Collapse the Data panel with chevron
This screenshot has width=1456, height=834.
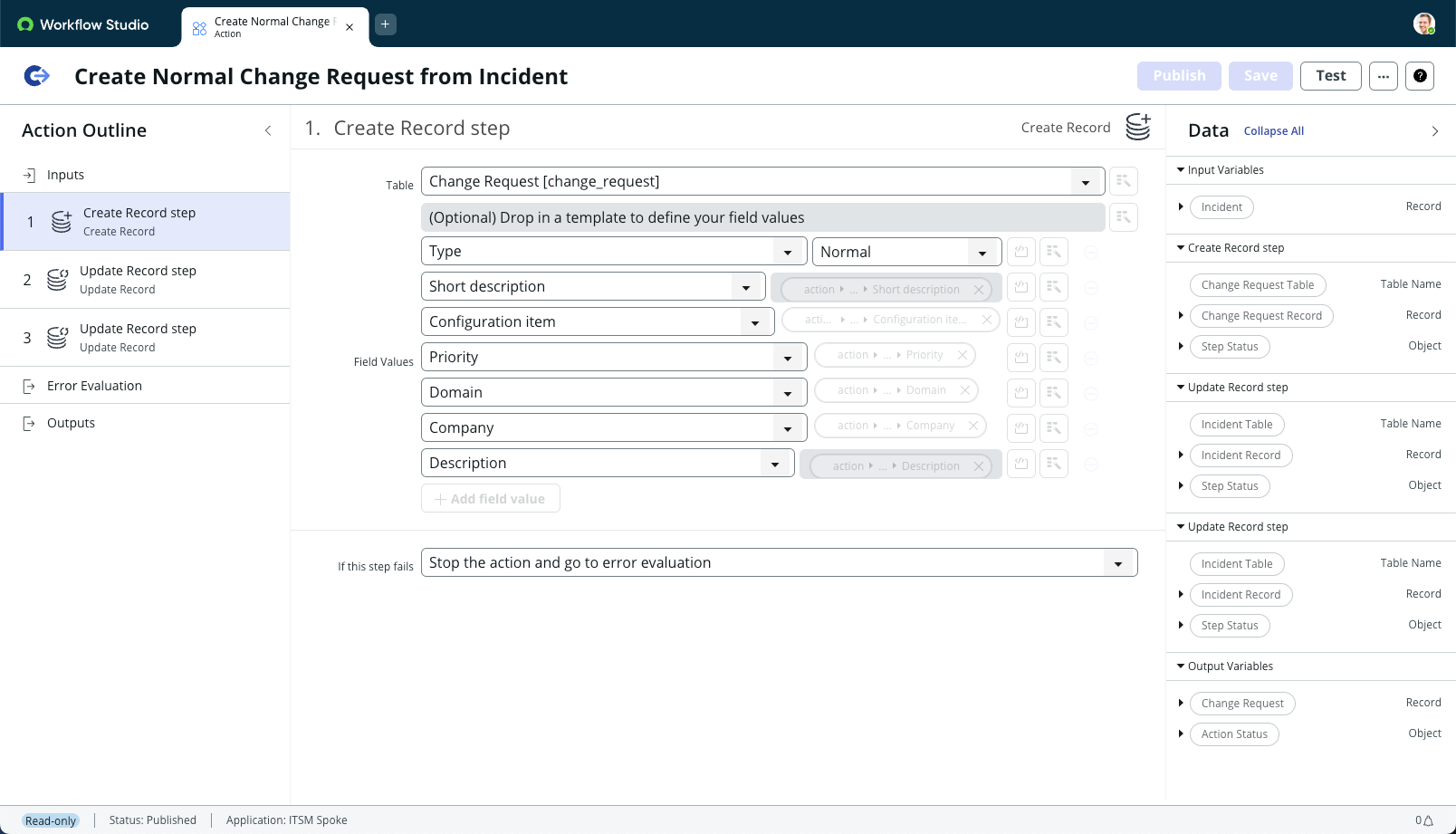point(1435,131)
